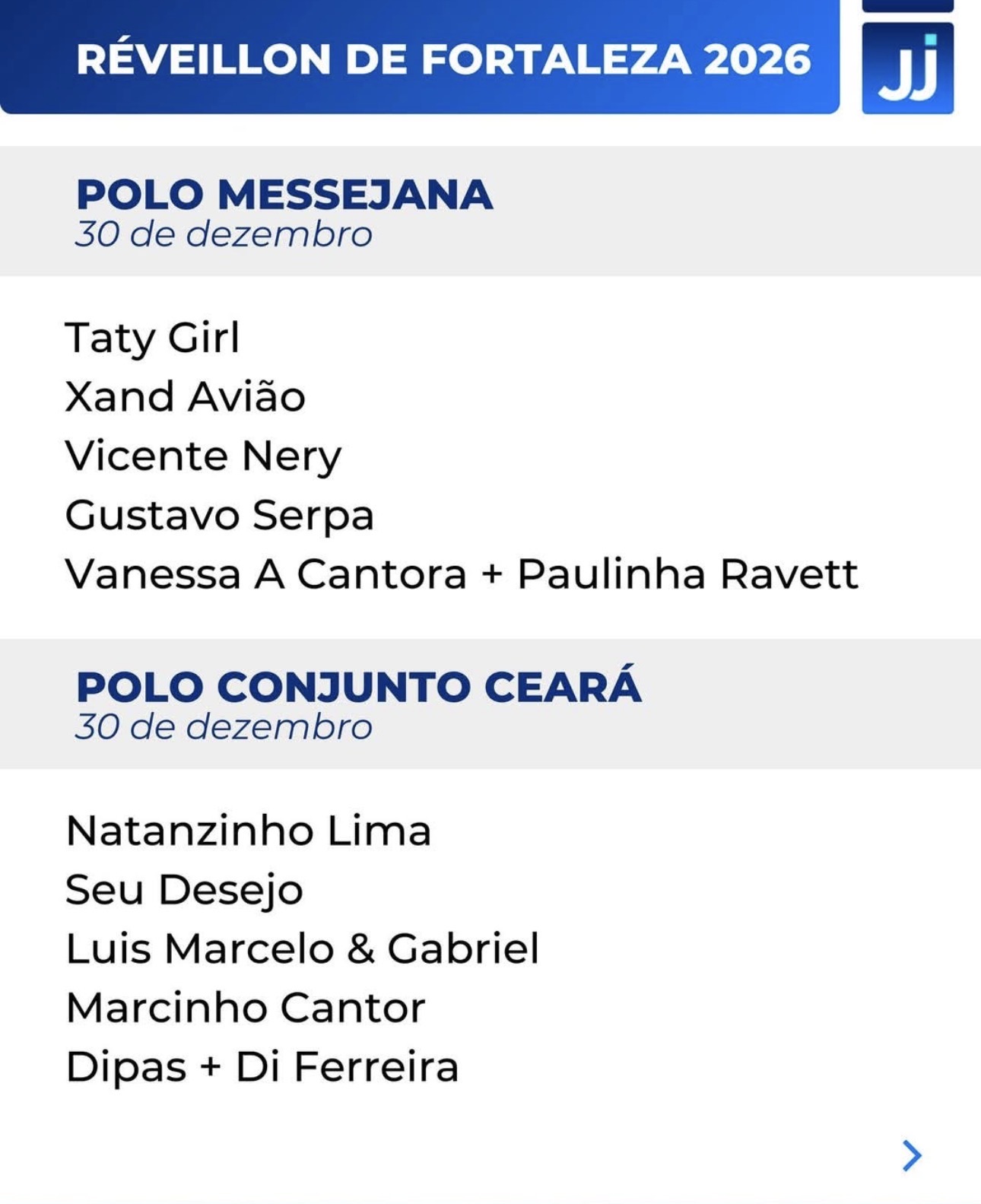Tap Luis Marcelo & Gabriel entry

(302, 948)
